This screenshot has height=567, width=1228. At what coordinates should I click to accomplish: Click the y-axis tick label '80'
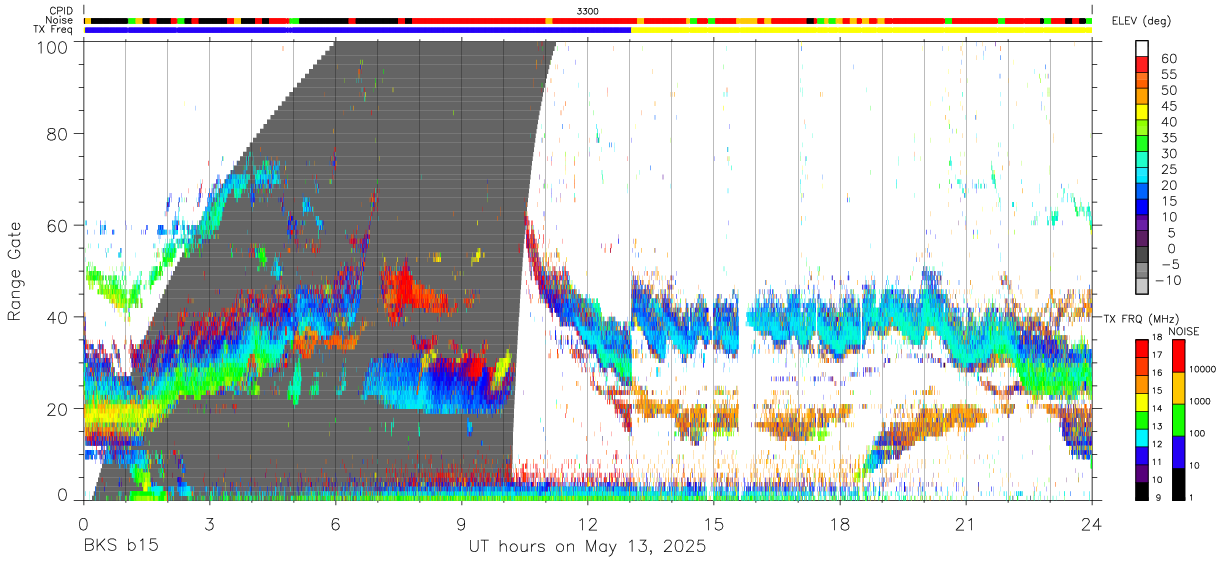coord(59,133)
